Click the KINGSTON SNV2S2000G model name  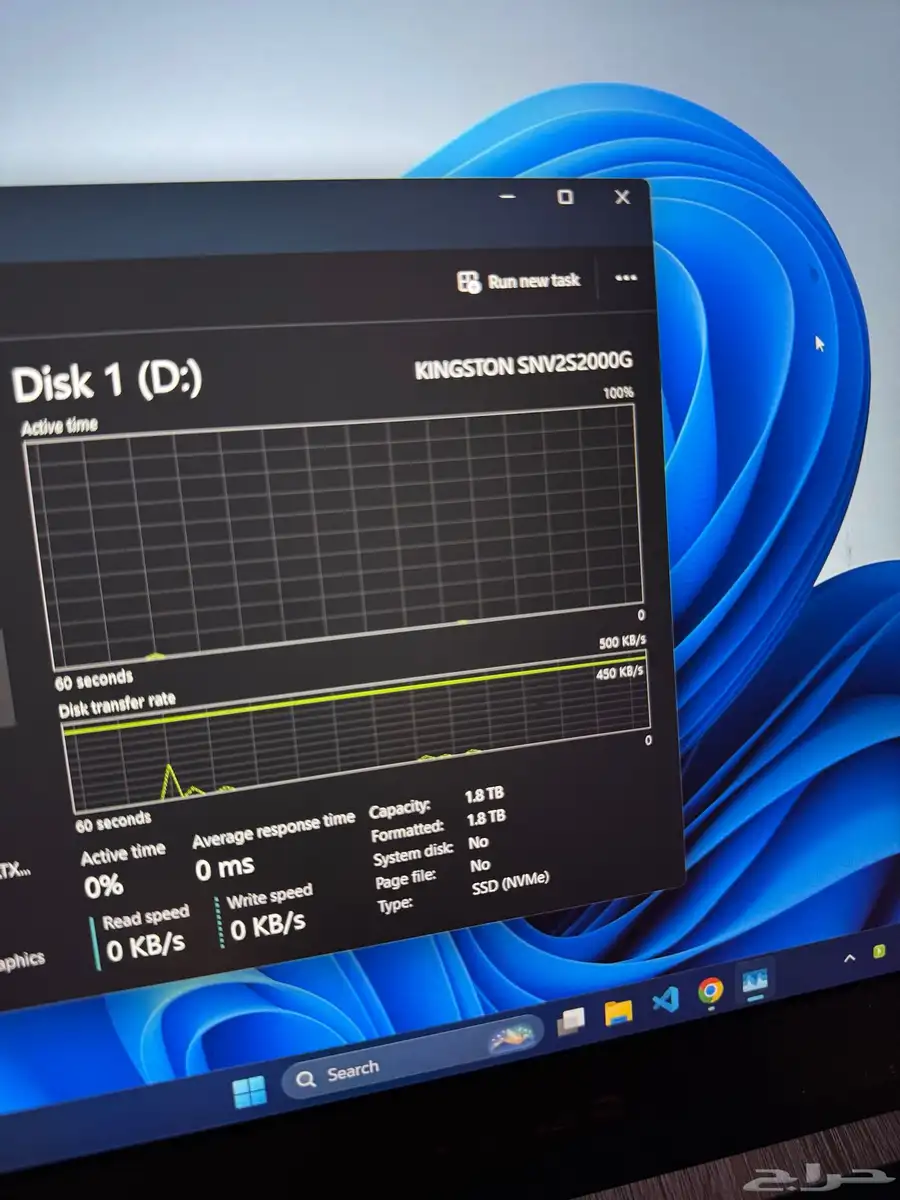[524, 367]
